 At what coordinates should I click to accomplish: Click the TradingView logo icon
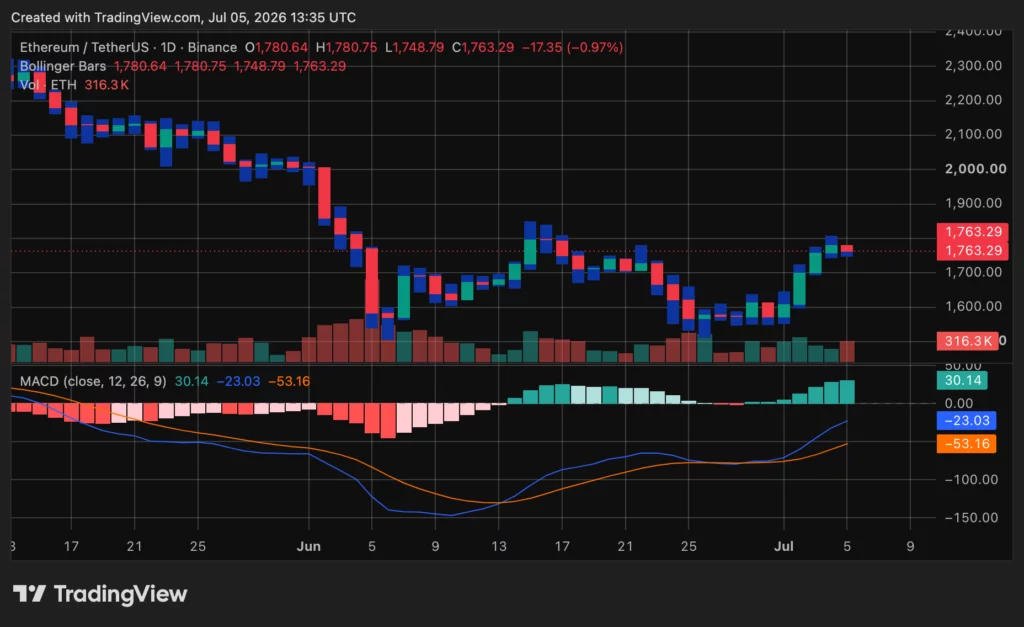[29, 593]
